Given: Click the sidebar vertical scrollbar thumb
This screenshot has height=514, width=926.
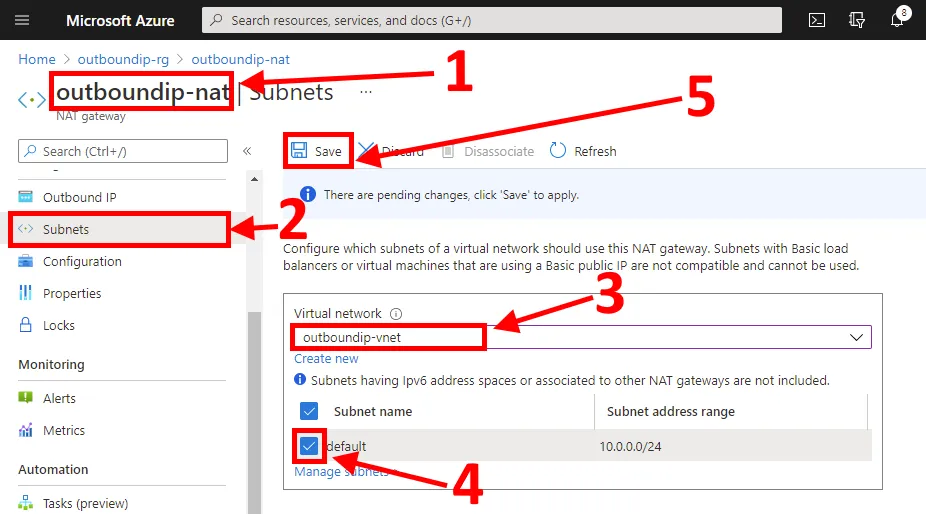Looking at the screenshot, I should click(255, 412).
